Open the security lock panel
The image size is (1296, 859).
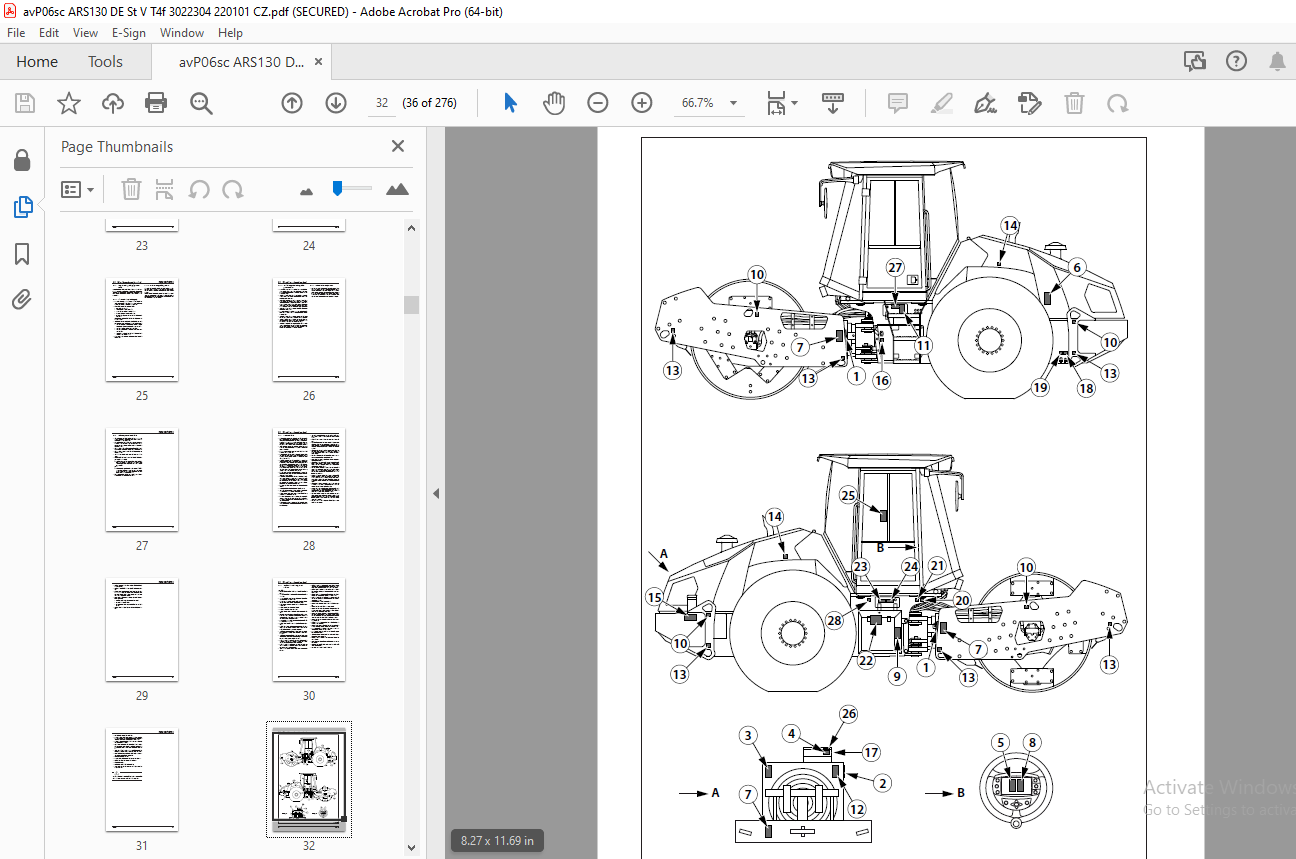(22, 160)
